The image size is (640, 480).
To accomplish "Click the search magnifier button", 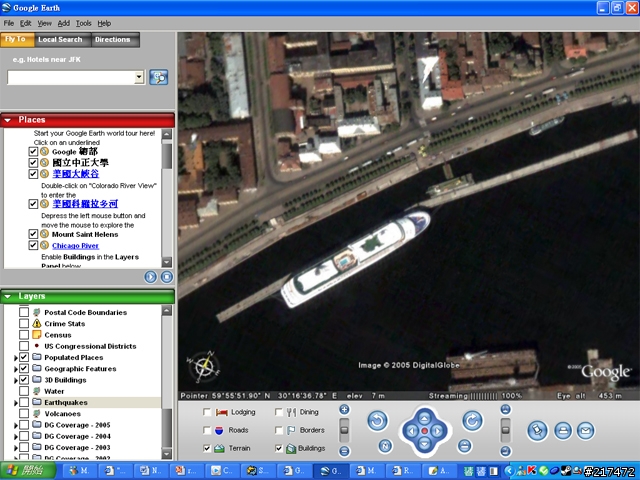I will click(x=158, y=77).
